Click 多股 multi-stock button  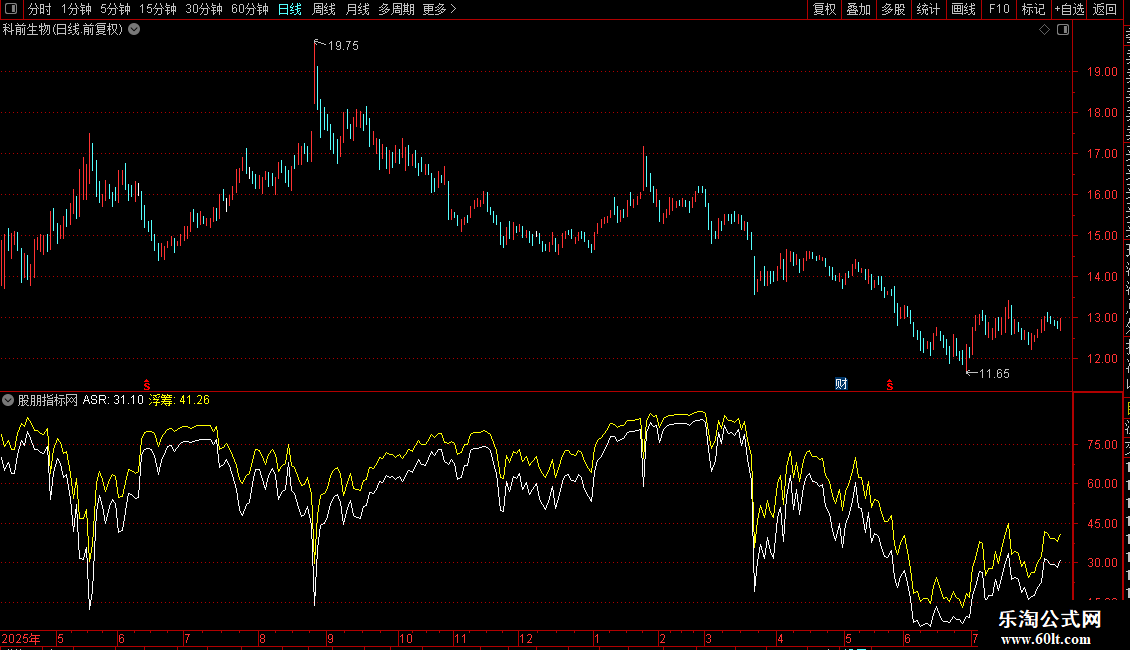click(x=894, y=9)
